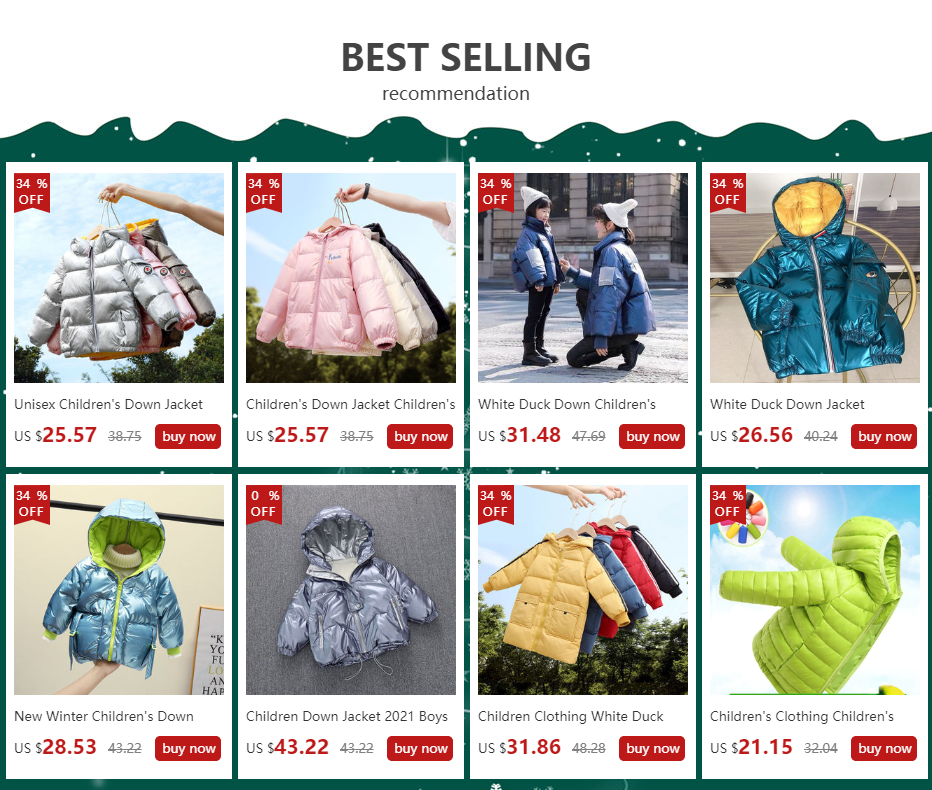This screenshot has height=790, width=932.
Task: Open the mother and child street photo
Action: [x=582, y=278]
